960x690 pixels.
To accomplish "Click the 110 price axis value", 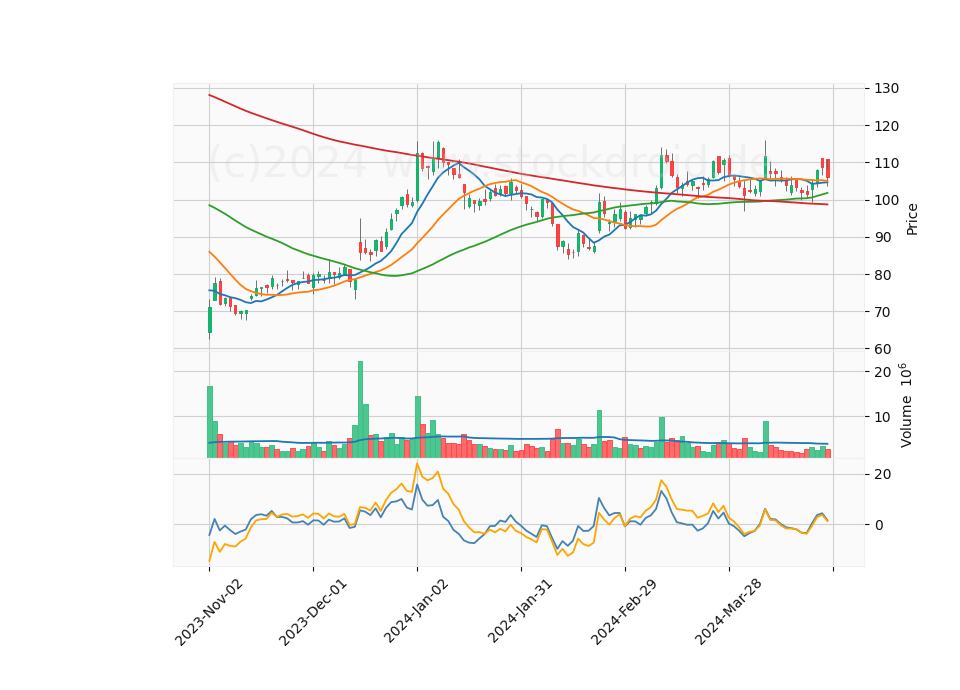I will click(x=887, y=163).
